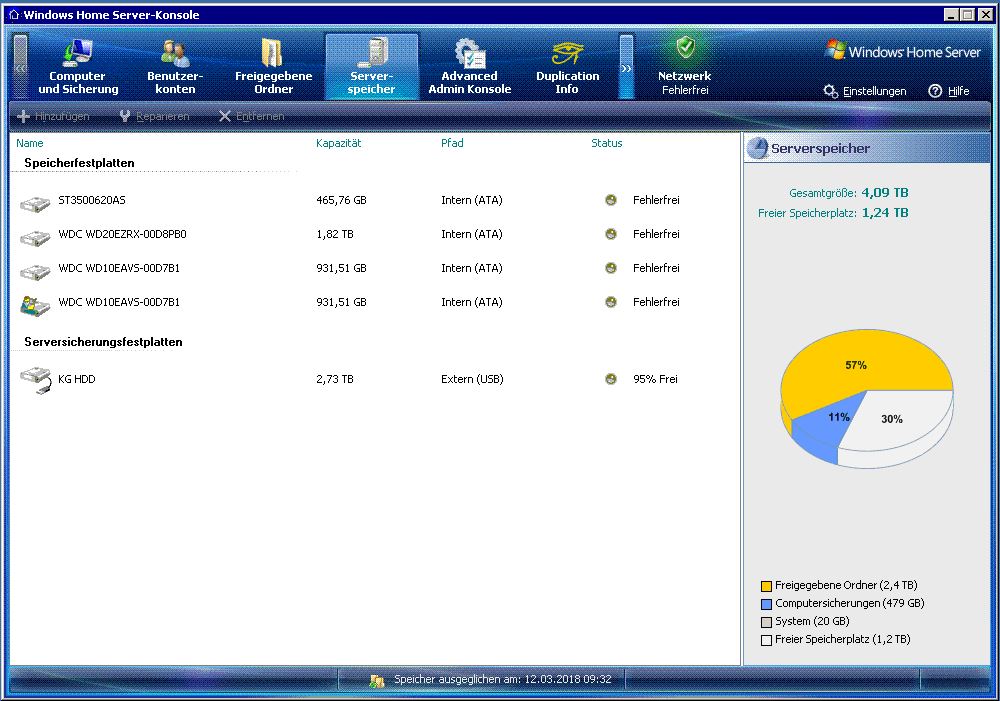The height and width of the screenshot is (701, 1000).
Task: Sort list by Status column header
Action: coord(606,143)
